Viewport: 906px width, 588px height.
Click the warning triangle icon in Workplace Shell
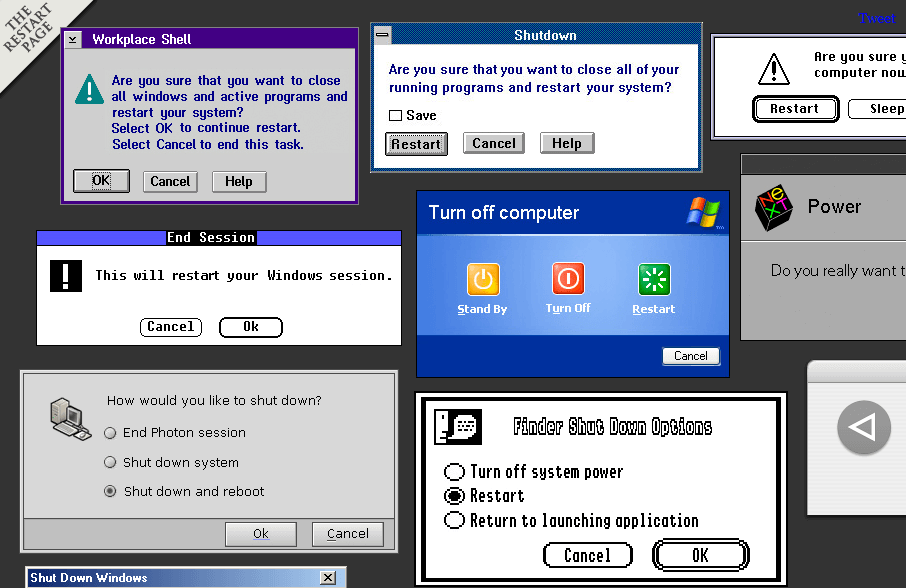click(x=90, y=89)
